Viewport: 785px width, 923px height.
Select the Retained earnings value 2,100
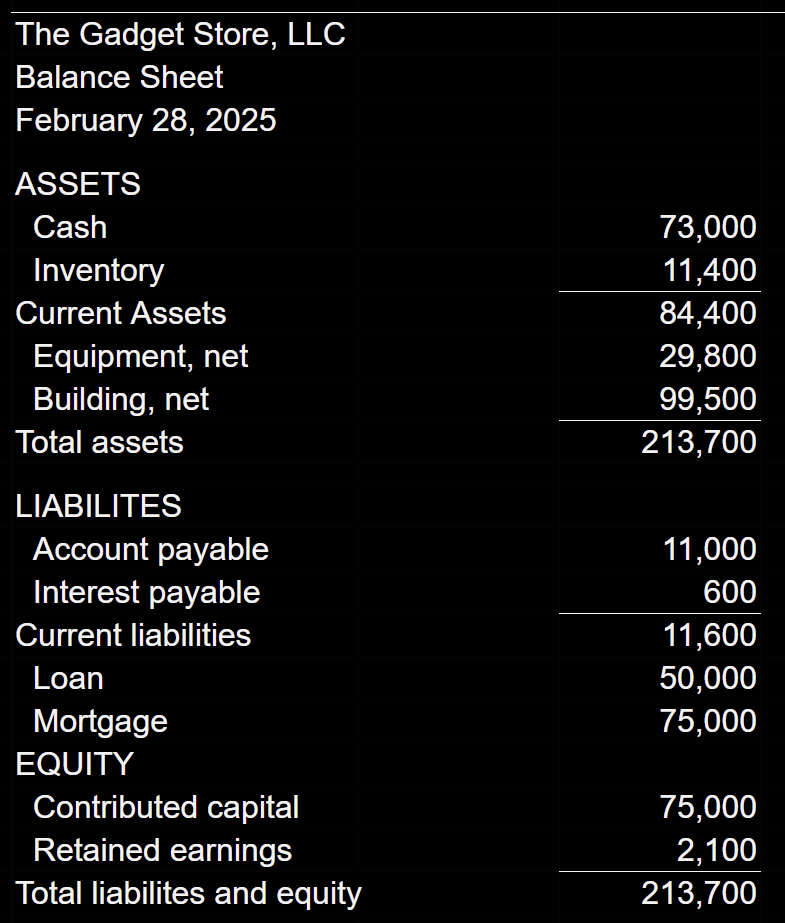(717, 850)
